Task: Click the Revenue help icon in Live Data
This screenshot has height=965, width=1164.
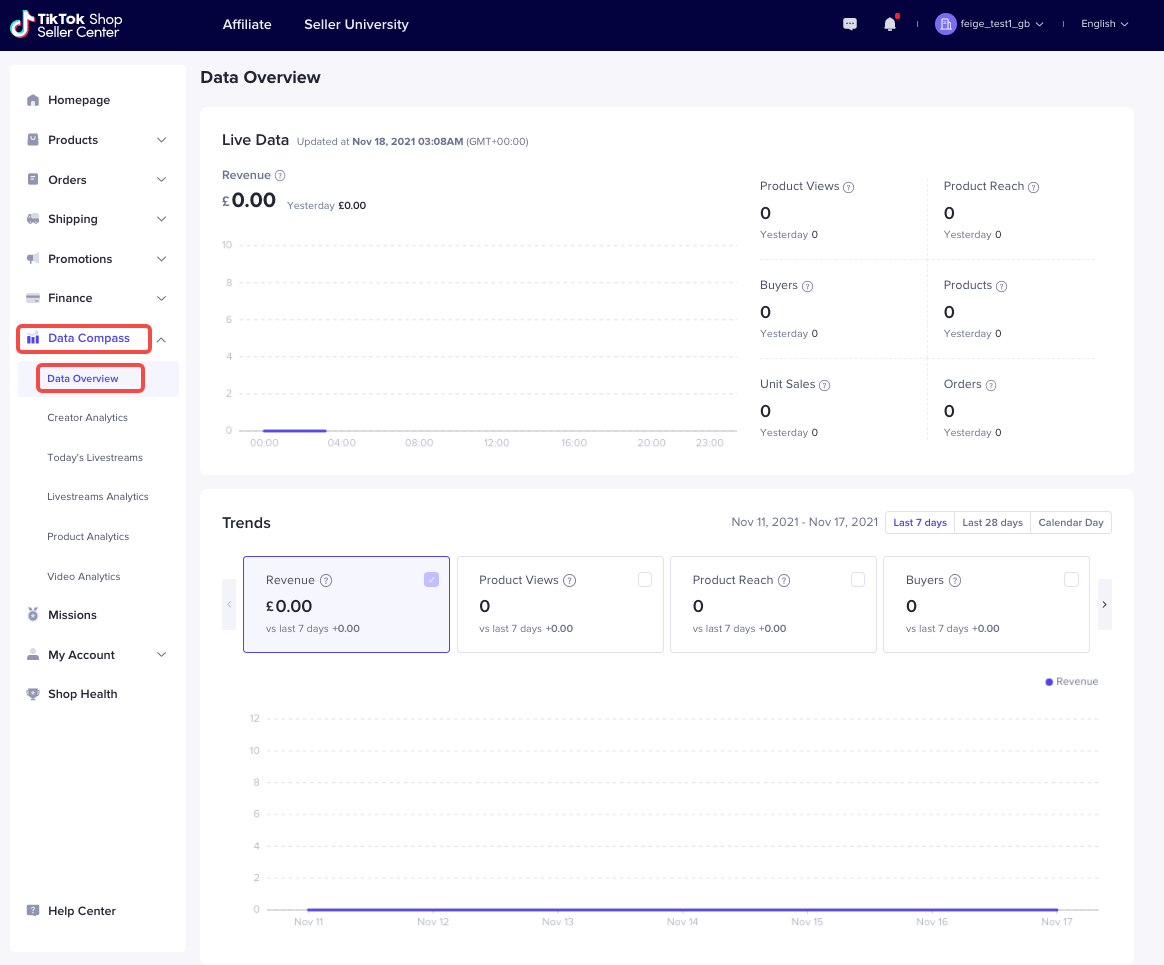Action: coord(280,176)
